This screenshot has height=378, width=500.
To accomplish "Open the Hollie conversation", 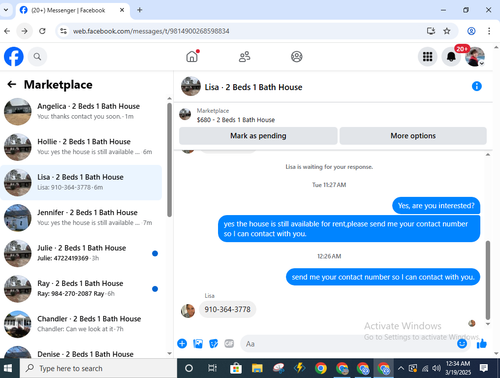I will point(81,147).
